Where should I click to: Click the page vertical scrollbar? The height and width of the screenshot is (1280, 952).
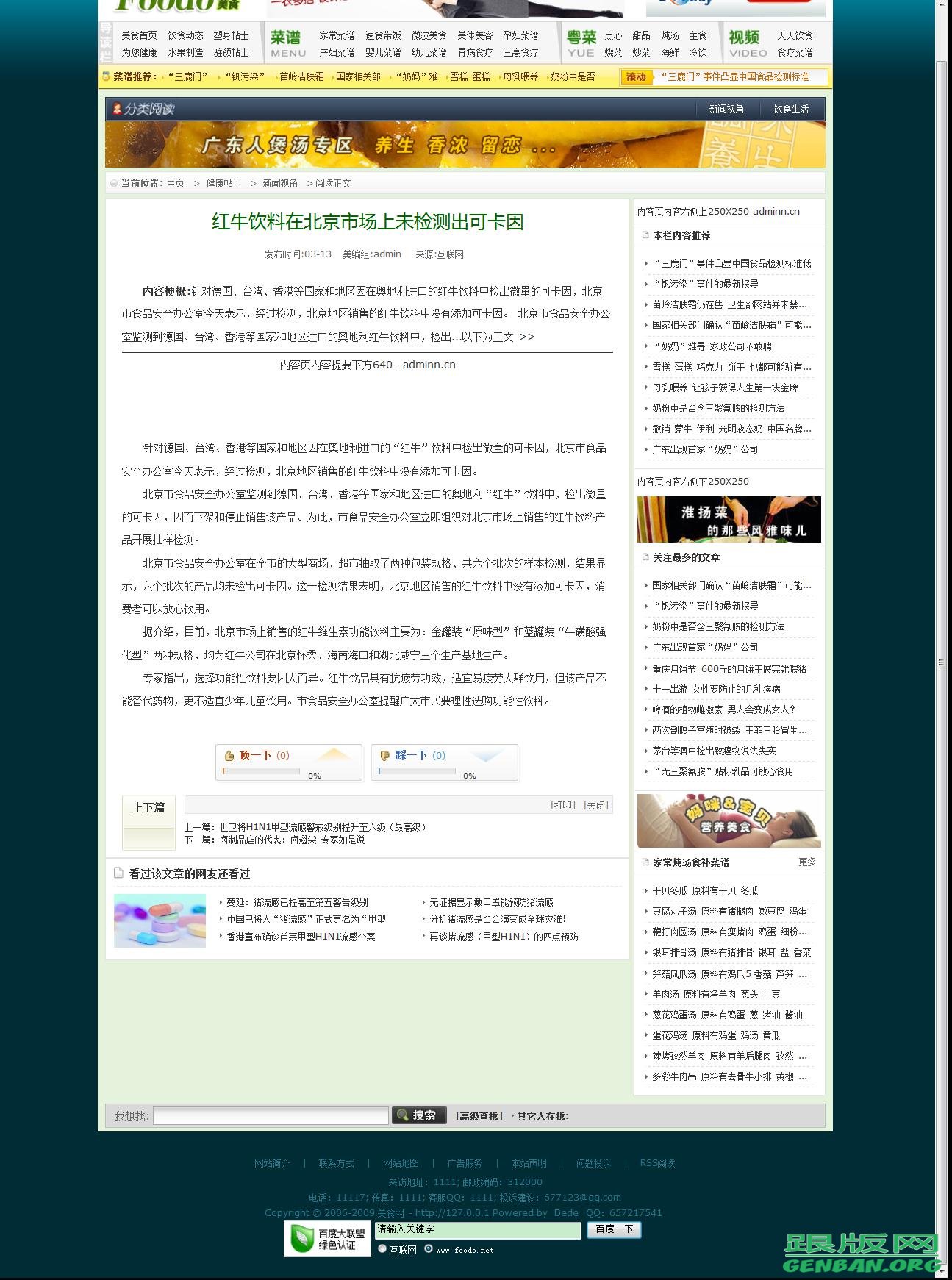941,662
